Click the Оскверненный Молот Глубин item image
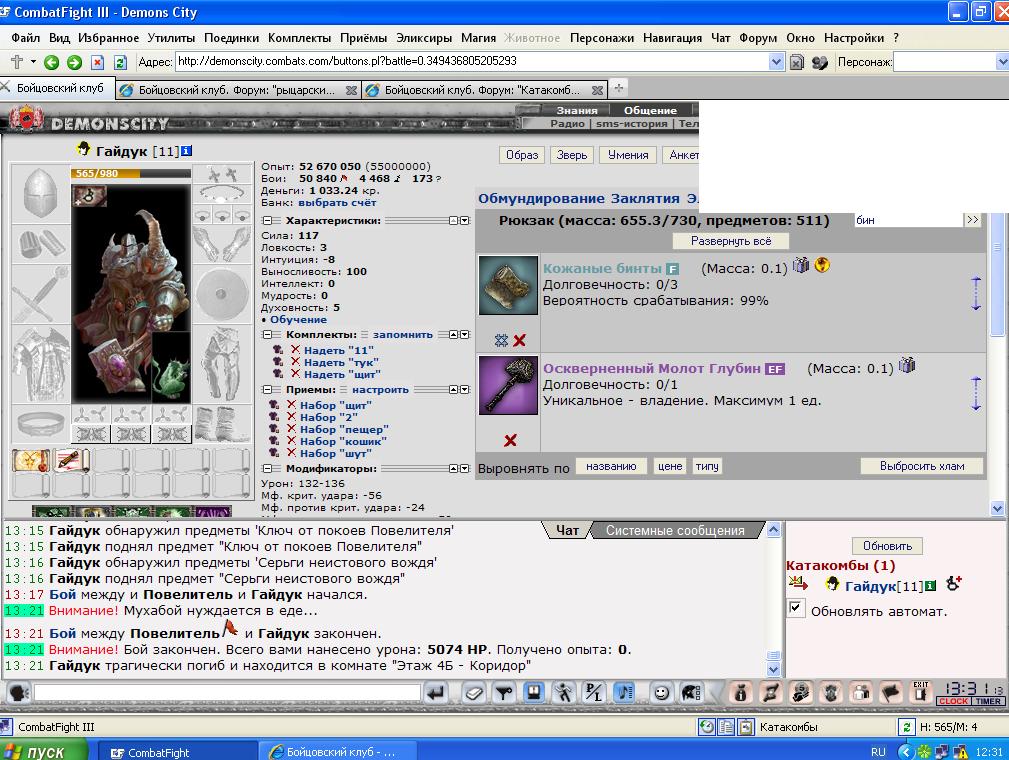This screenshot has width=1009, height=760. (508, 385)
